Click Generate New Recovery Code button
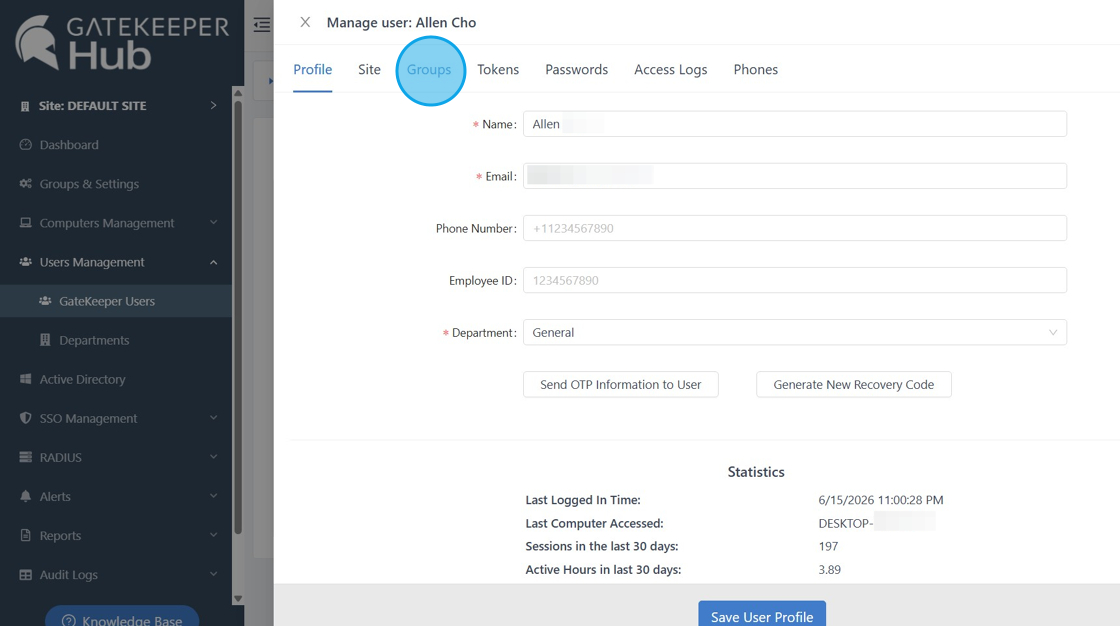The height and width of the screenshot is (626, 1120). click(x=854, y=384)
